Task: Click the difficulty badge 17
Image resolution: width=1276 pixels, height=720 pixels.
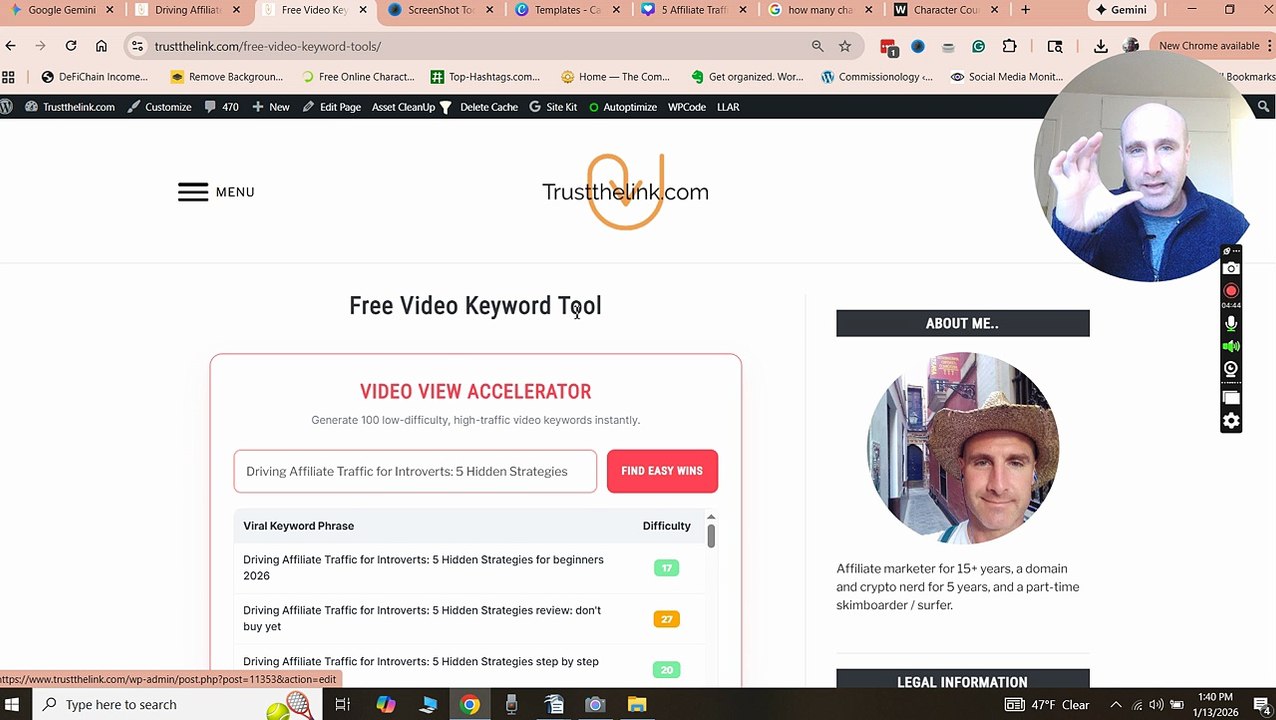Action: (x=666, y=568)
